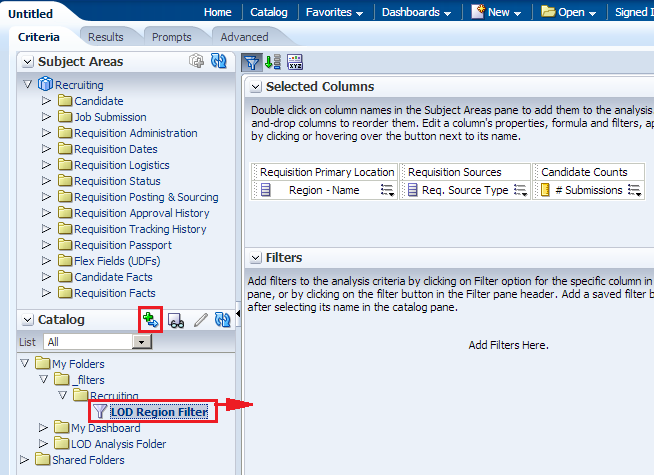The height and width of the screenshot is (475, 654).
Task: Expand the Requisition Status folder
Action: (x=46, y=181)
